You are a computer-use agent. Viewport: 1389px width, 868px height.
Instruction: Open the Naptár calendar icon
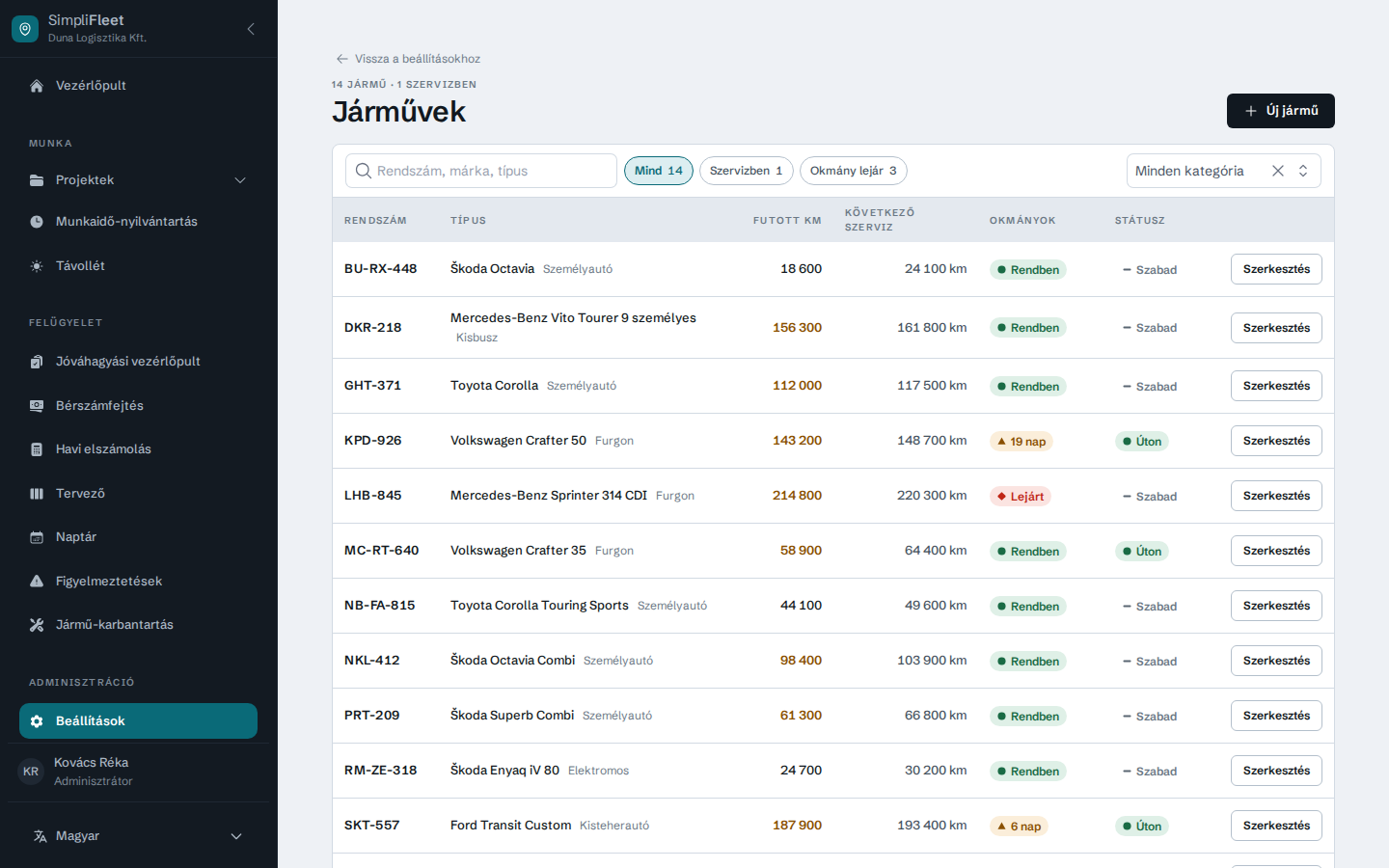click(37, 537)
